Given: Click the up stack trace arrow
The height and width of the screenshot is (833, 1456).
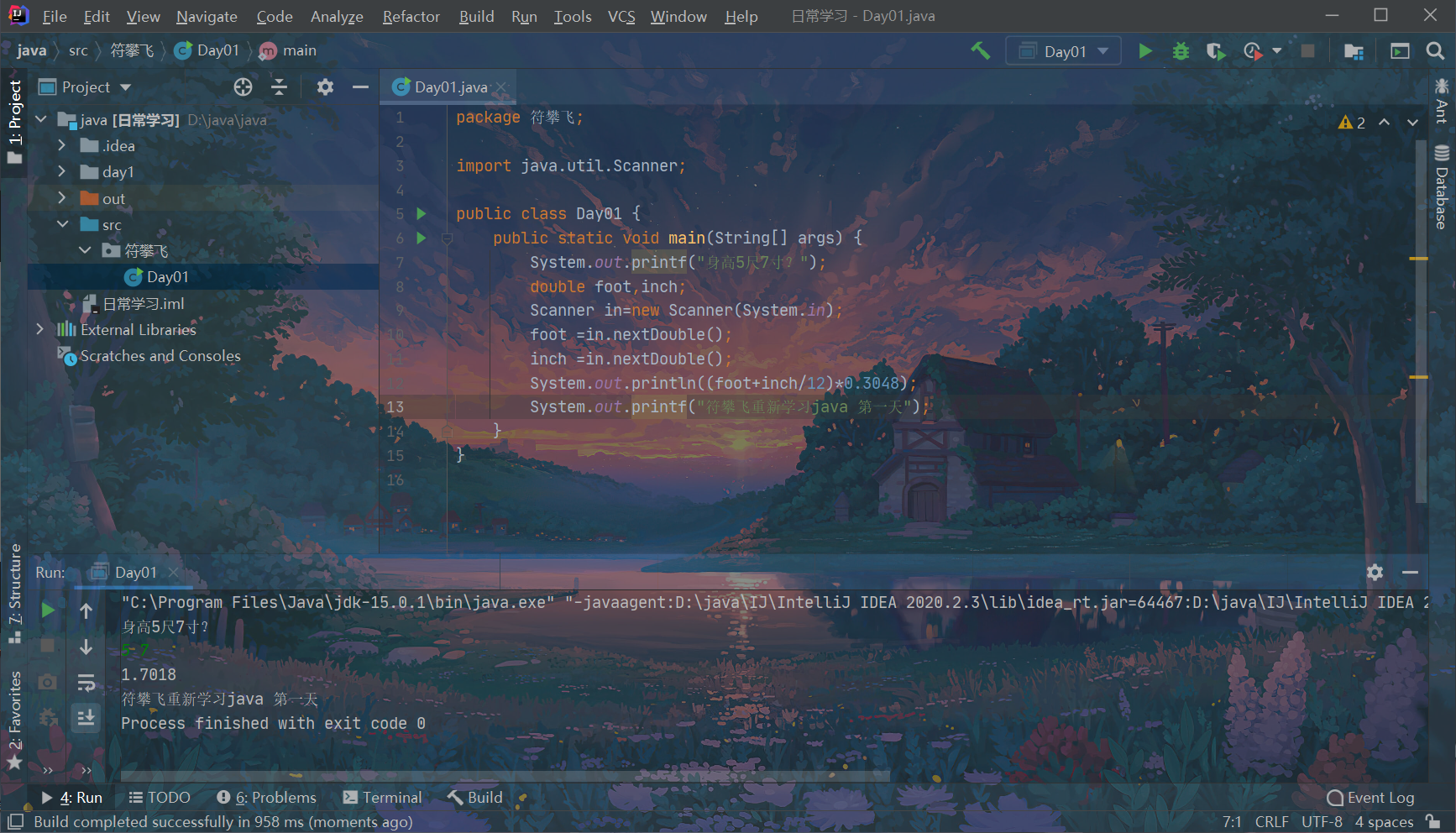Looking at the screenshot, I should click(x=86, y=610).
